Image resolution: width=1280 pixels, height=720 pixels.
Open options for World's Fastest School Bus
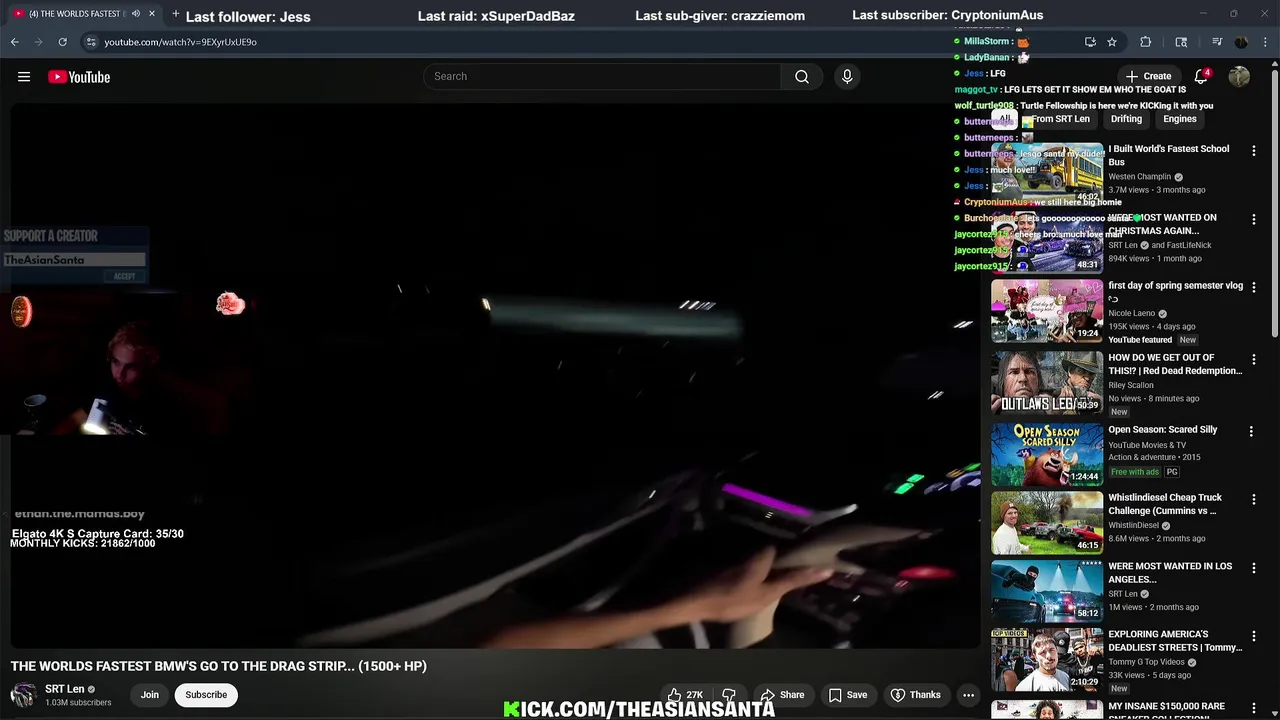pyautogui.click(x=1252, y=150)
